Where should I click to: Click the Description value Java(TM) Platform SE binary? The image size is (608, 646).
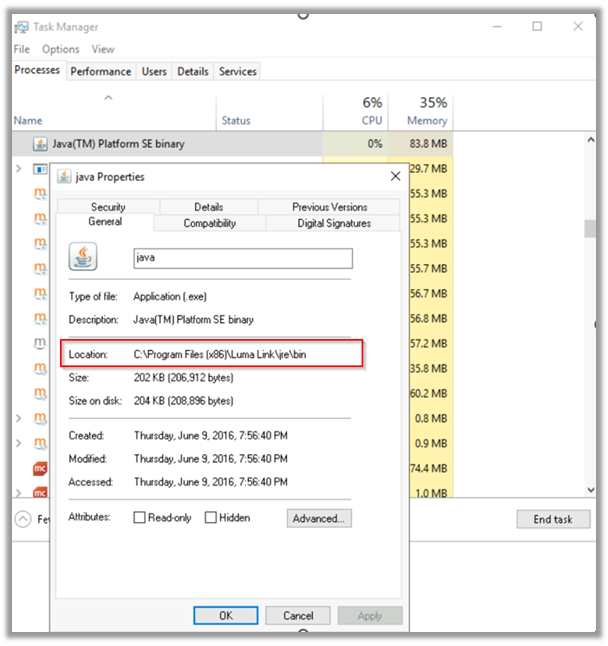pos(194,319)
